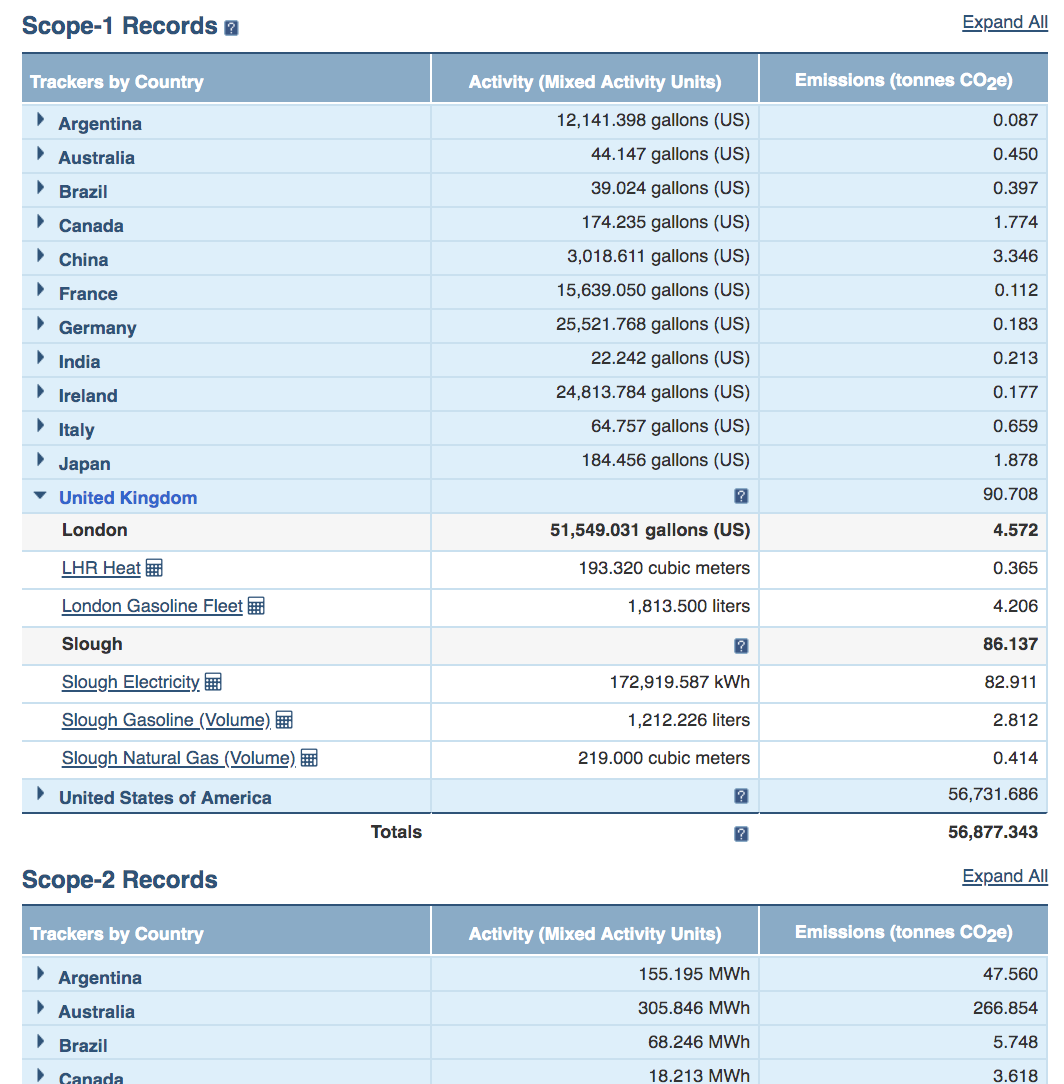1064x1084 pixels.
Task: Open the Slough Electricity tracker link
Action: click(x=131, y=682)
